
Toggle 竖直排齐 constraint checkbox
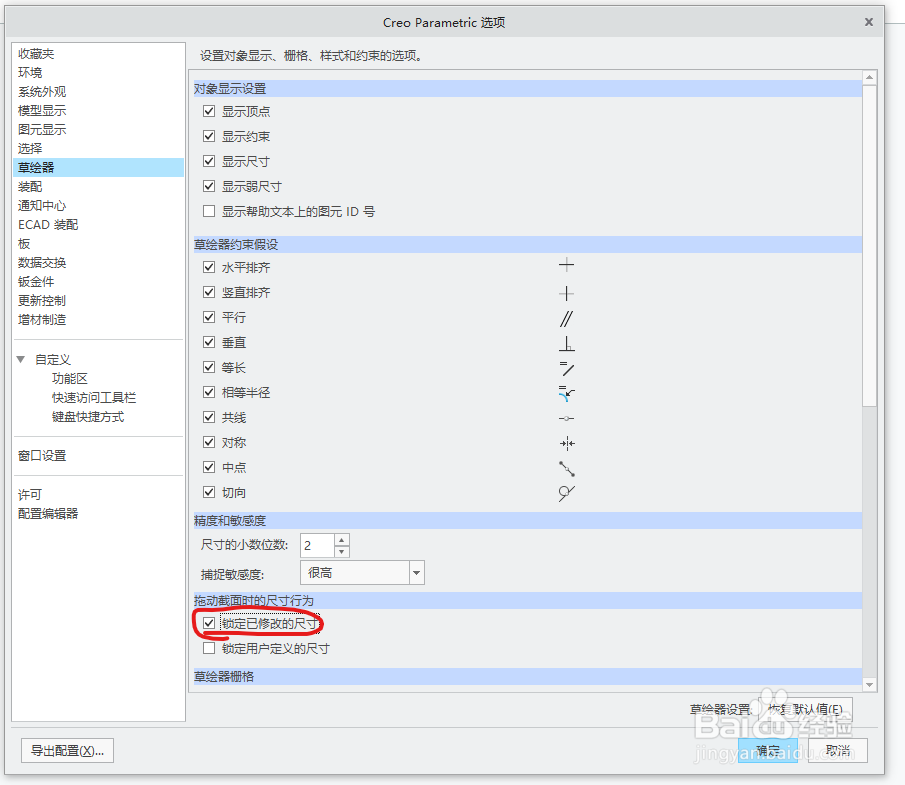point(209,292)
